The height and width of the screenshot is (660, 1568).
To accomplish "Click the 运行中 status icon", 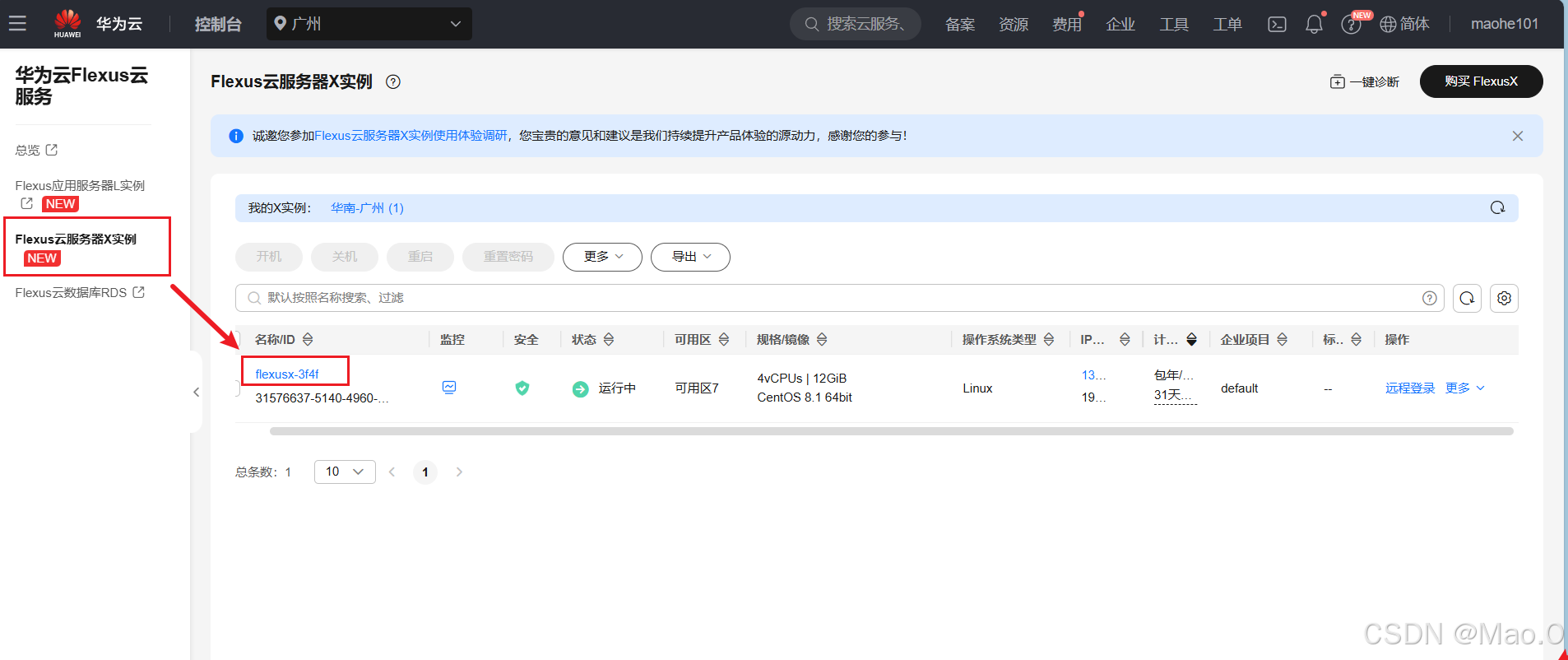I will point(581,389).
